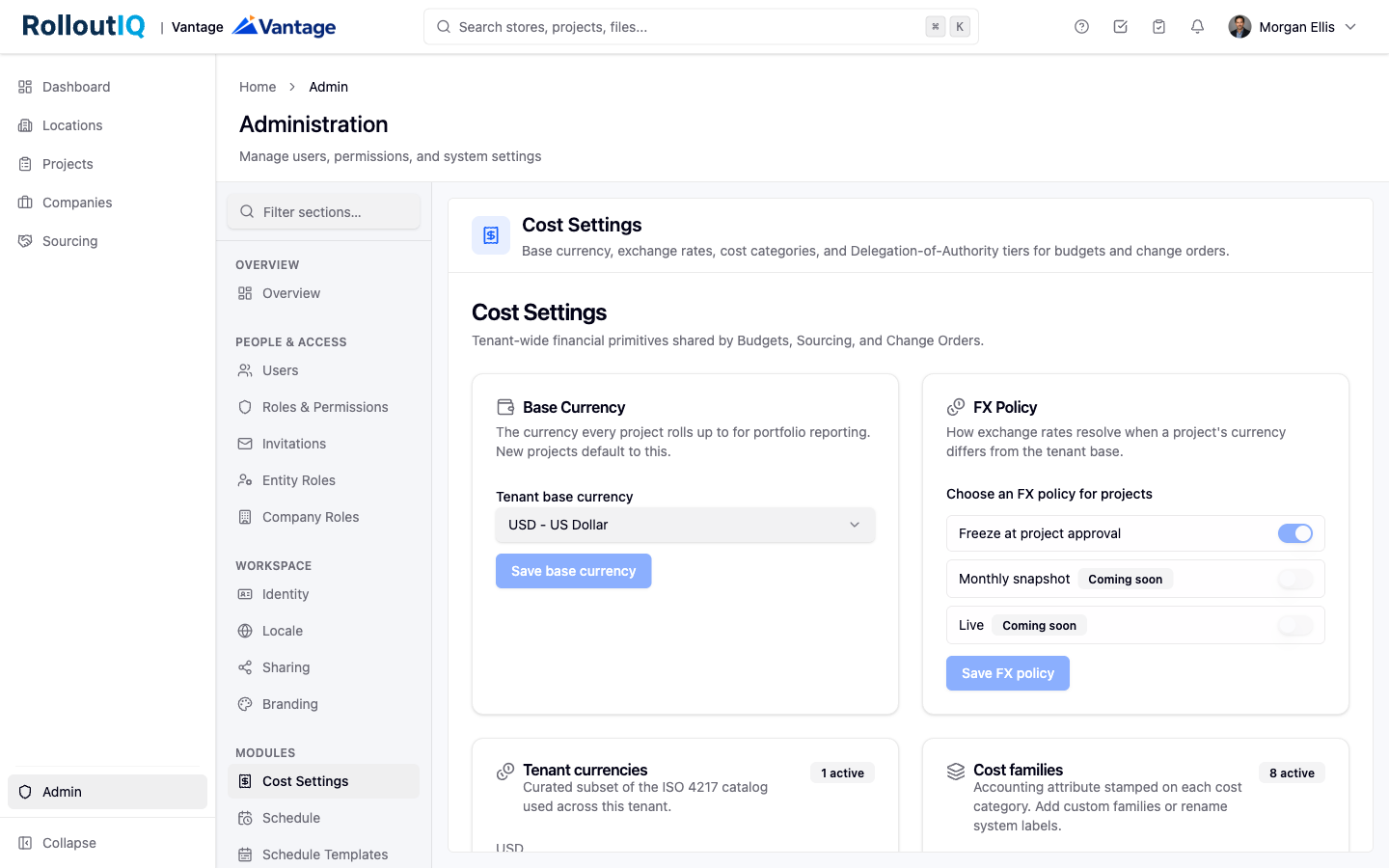
Task: Open Users admin section
Action: [x=324, y=370]
